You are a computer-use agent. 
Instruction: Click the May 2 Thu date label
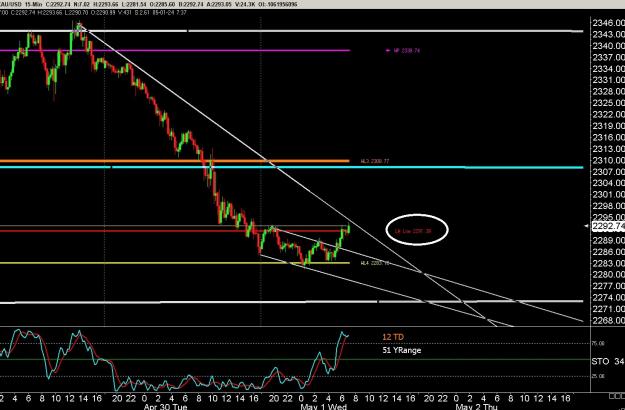(x=476, y=407)
